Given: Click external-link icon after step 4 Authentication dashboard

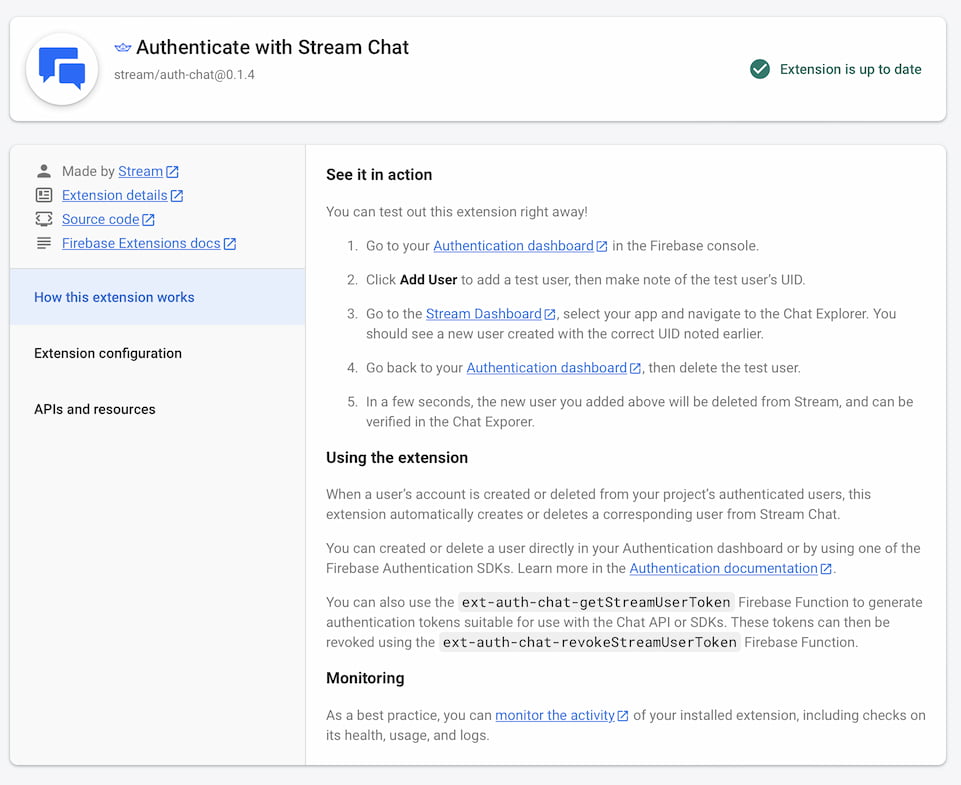Looking at the screenshot, I should click(x=635, y=368).
